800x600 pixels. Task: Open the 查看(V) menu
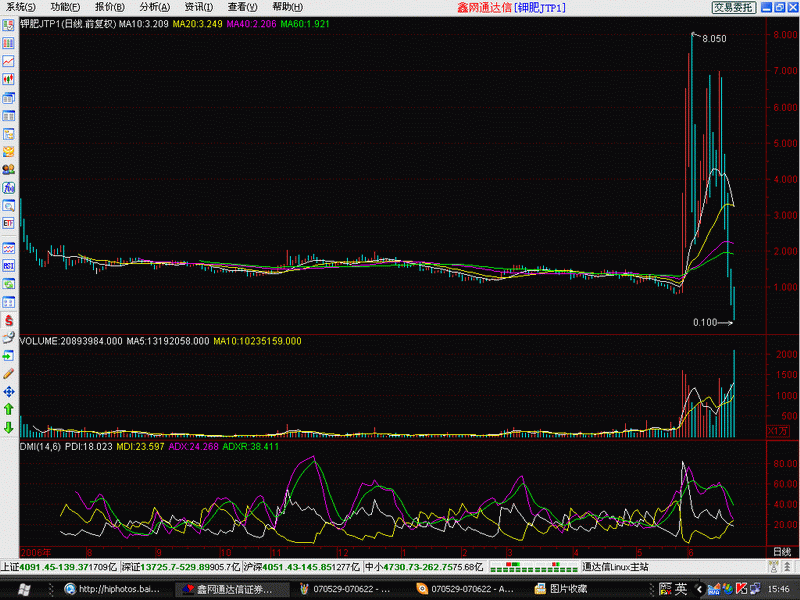pyautogui.click(x=242, y=7)
